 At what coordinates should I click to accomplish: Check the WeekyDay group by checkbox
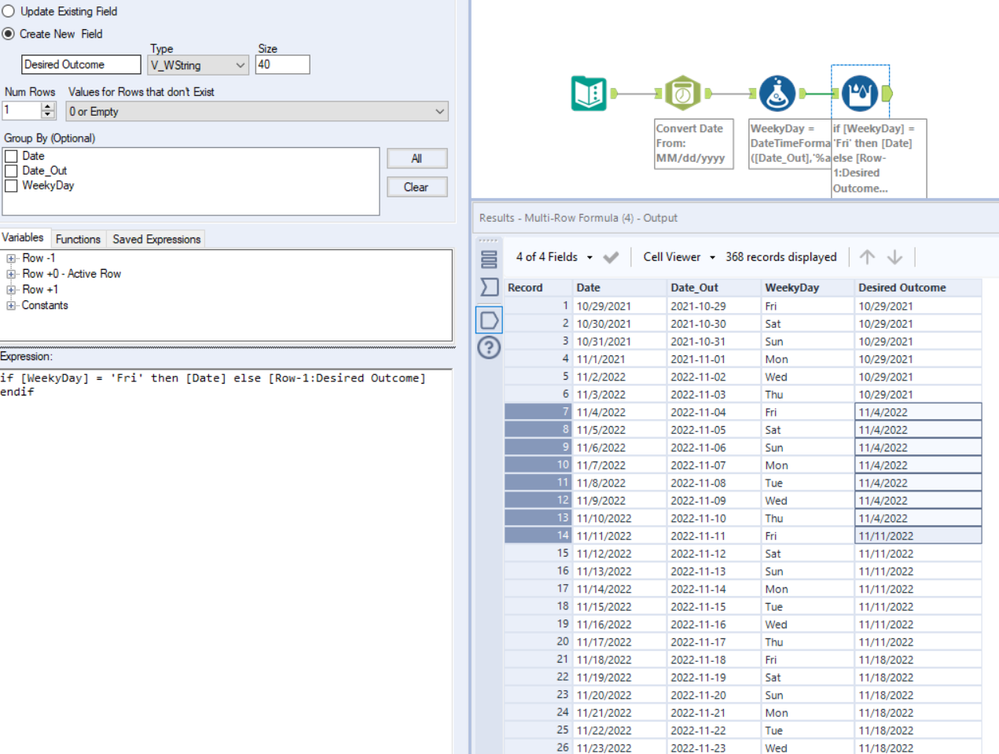[x=11, y=186]
